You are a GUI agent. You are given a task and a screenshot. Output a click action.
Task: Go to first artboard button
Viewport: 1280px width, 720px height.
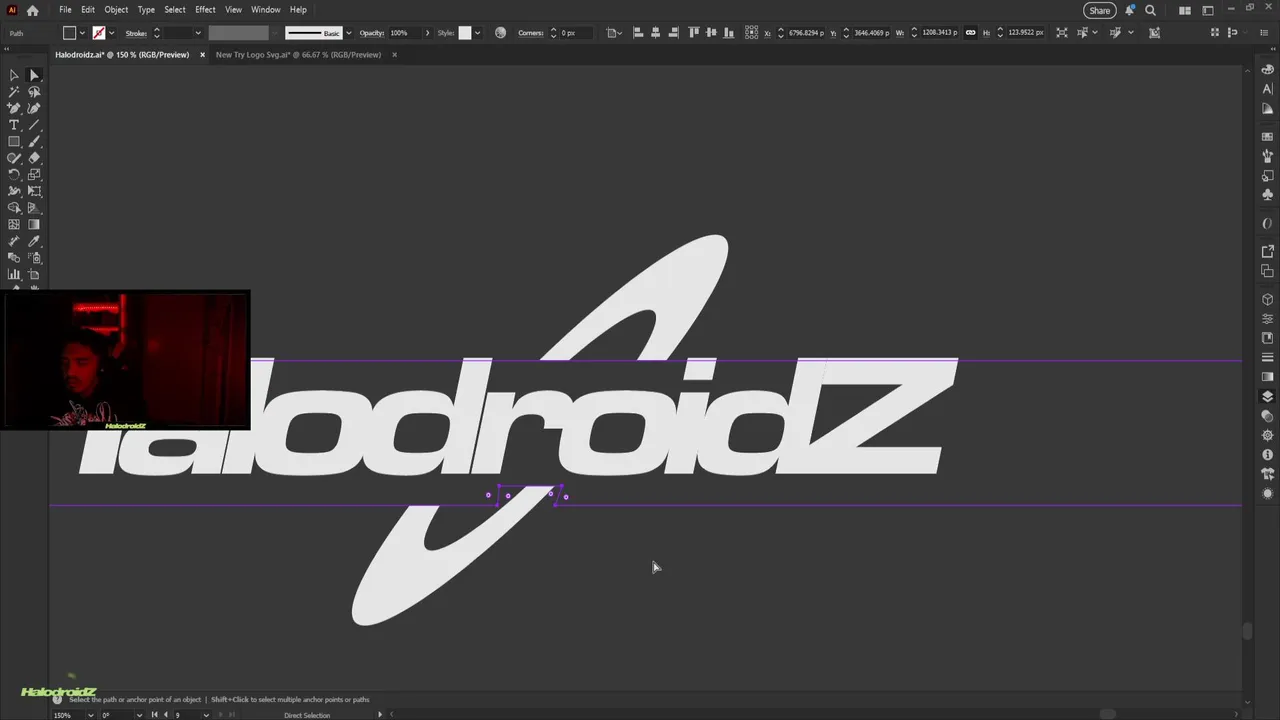tap(153, 715)
